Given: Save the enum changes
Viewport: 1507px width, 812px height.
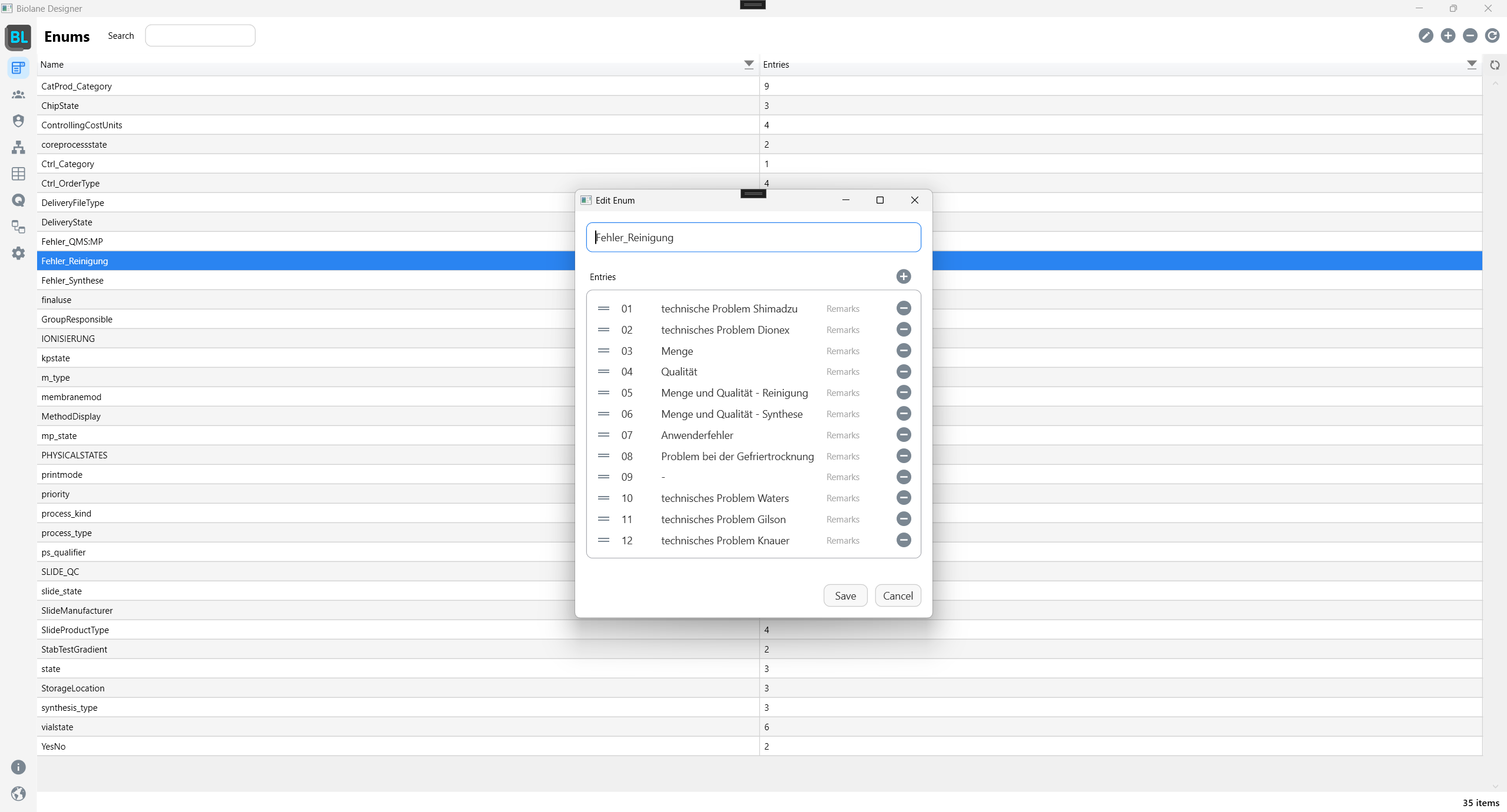Looking at the screenshot, I should click(845, 595).
